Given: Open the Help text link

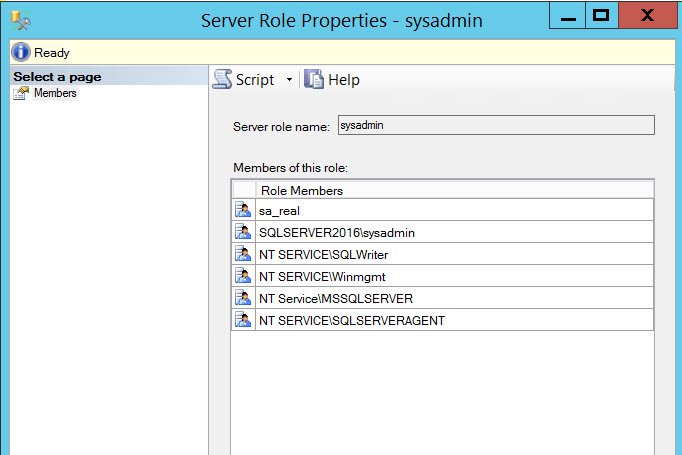Looking at the screenshot, I should coord(344,80).
